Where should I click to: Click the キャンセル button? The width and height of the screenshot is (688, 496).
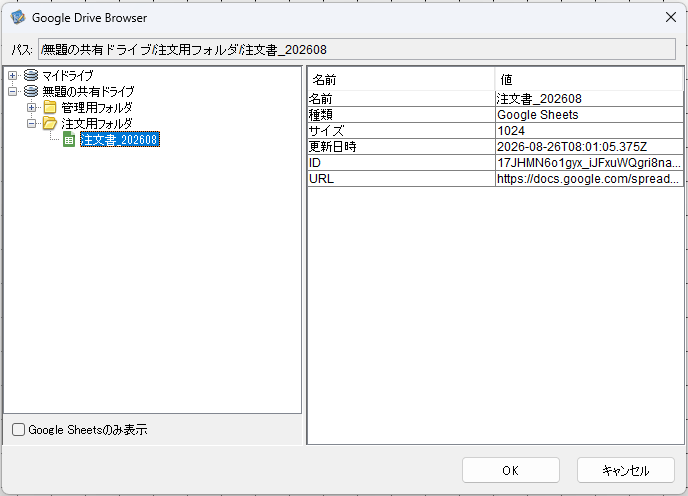pyautogui.click(x=626, y=471)
